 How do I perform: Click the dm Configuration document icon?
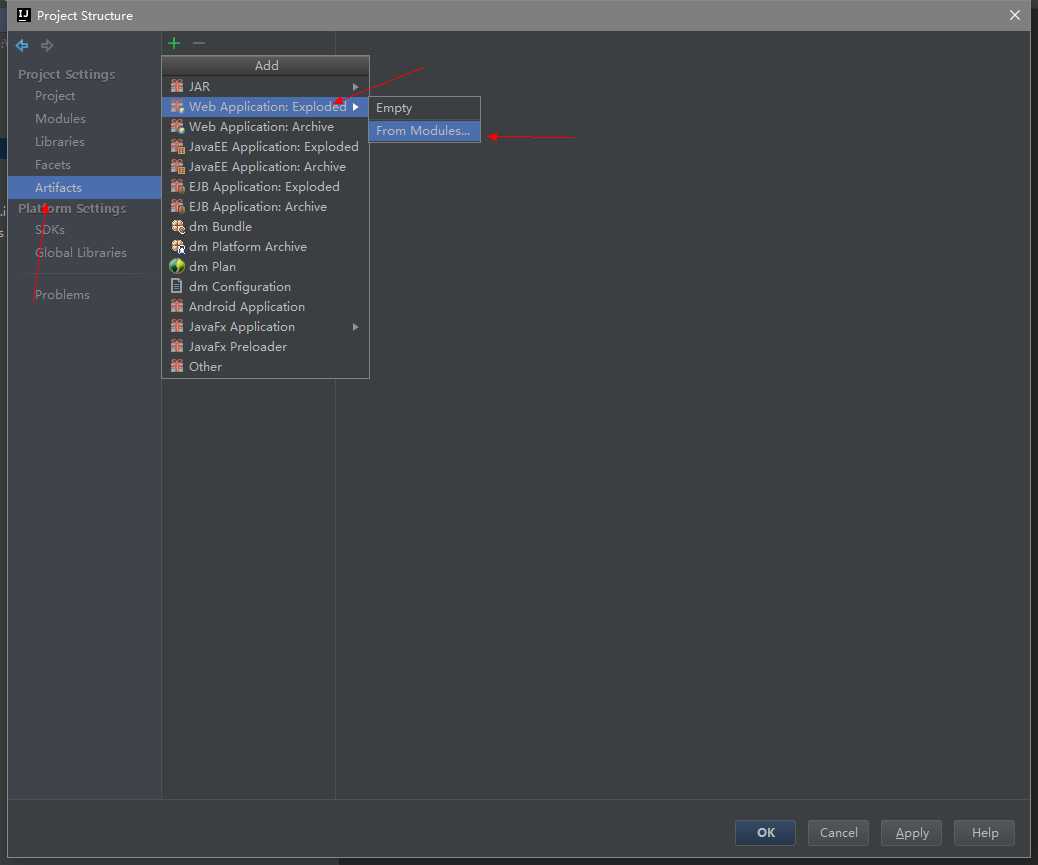[176, 286]
